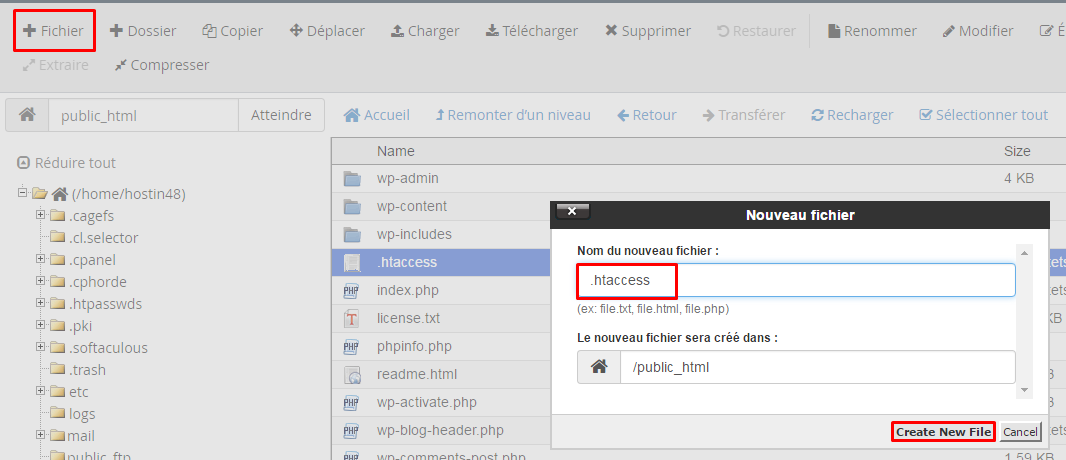Screen dimensions: 1066x460
Task: Select the wp-blog-header.php file row
Action: point(441,430)
